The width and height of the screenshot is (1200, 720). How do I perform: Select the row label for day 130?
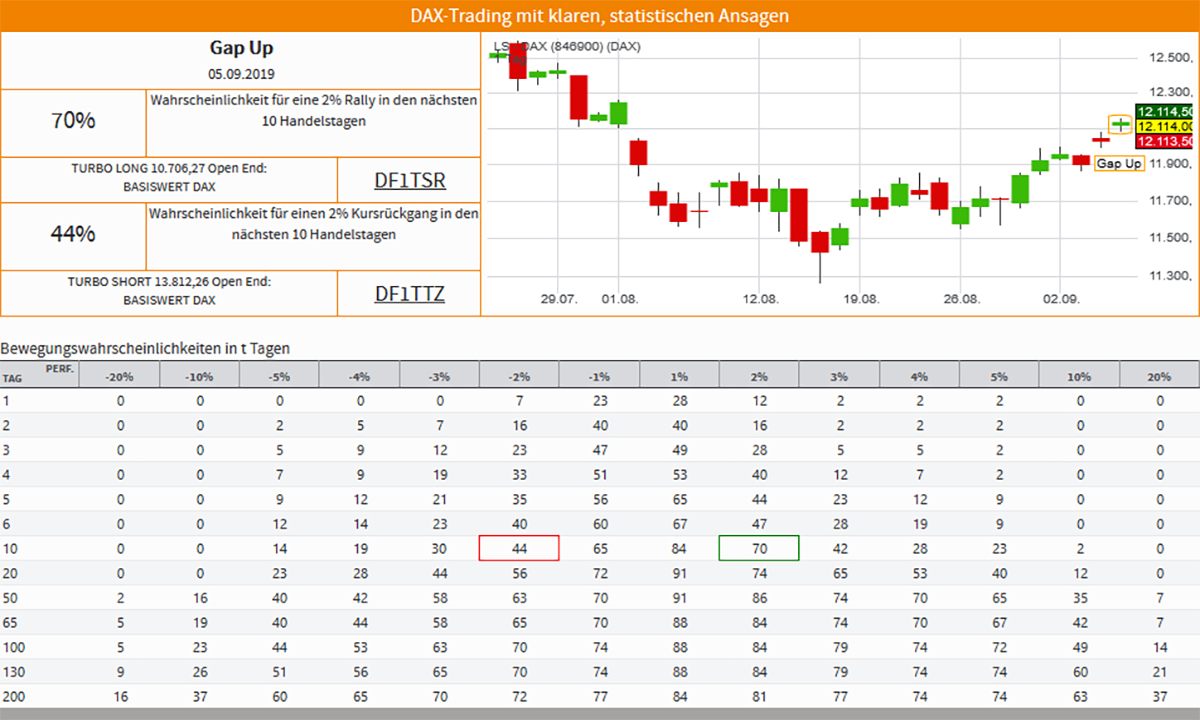[12, 671]
